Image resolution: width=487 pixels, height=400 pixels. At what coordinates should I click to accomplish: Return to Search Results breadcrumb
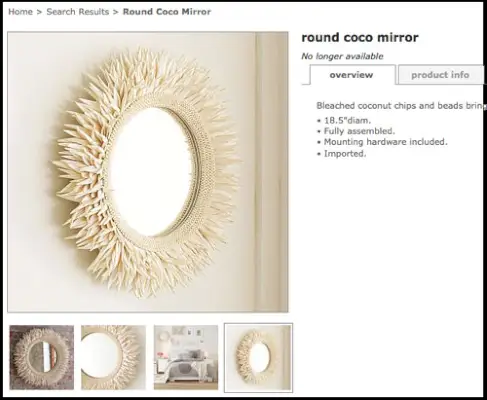pyautogui.click(x=78, y=12)
